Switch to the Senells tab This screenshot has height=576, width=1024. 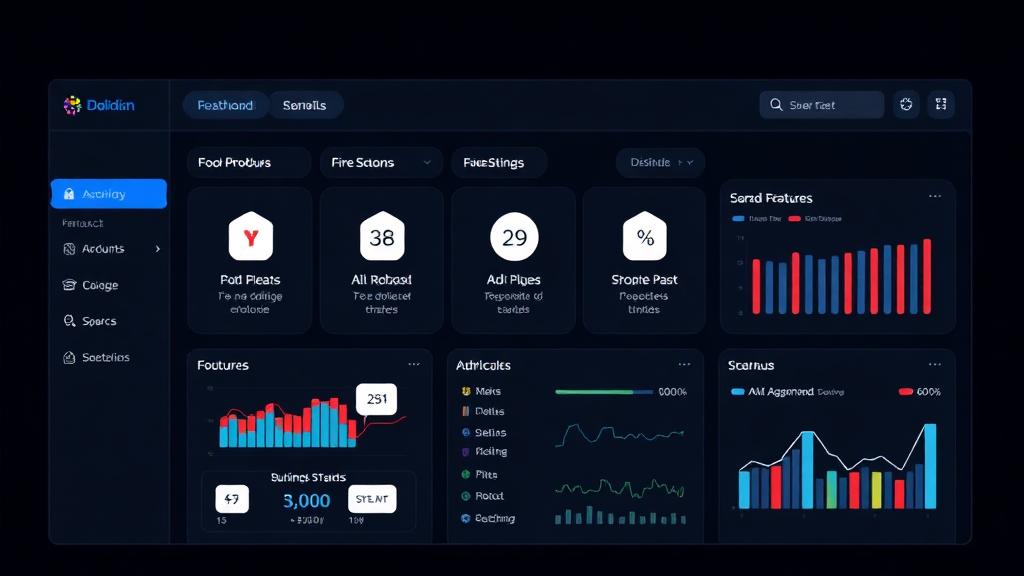click(x=304, y=105)
